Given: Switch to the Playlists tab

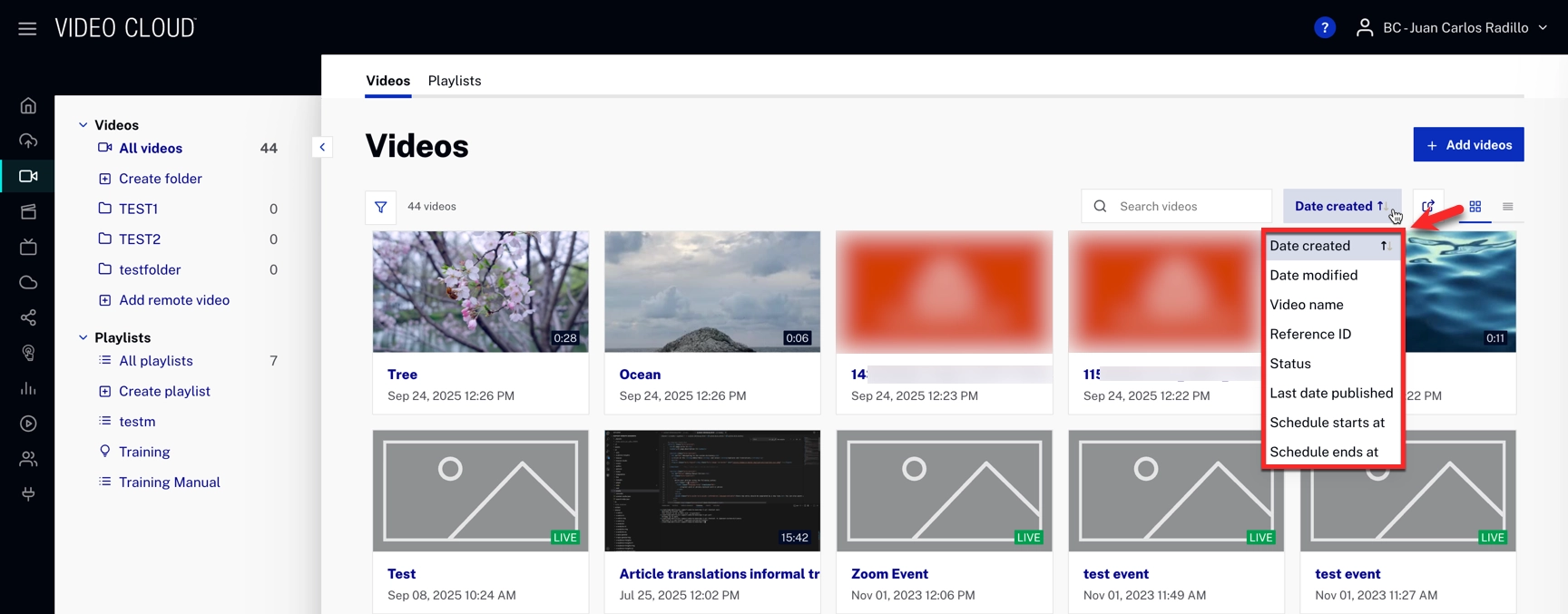Looking at the screenshot, I should tap(454, 81).
